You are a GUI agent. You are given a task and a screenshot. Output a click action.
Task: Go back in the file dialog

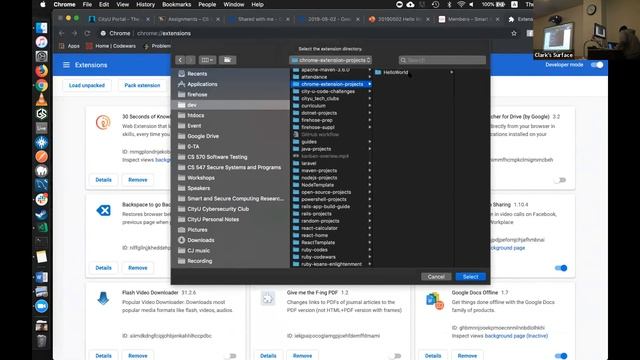tap(180, 60)
